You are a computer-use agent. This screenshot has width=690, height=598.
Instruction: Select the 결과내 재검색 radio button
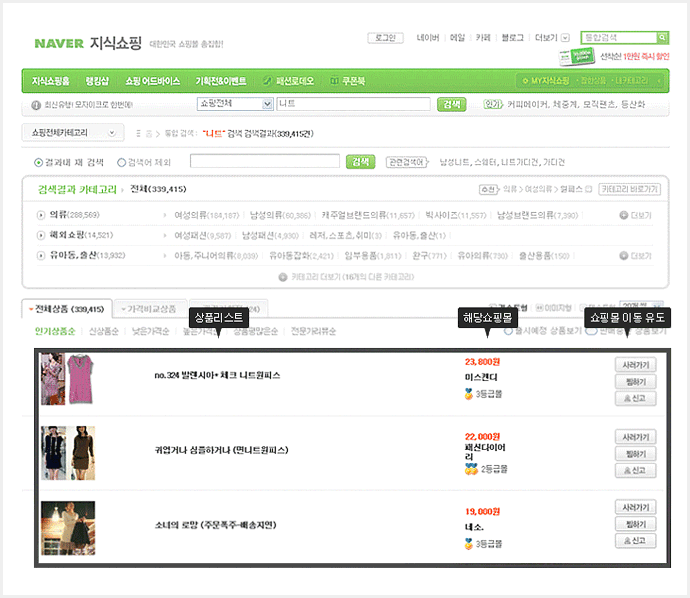coord(38,162)
